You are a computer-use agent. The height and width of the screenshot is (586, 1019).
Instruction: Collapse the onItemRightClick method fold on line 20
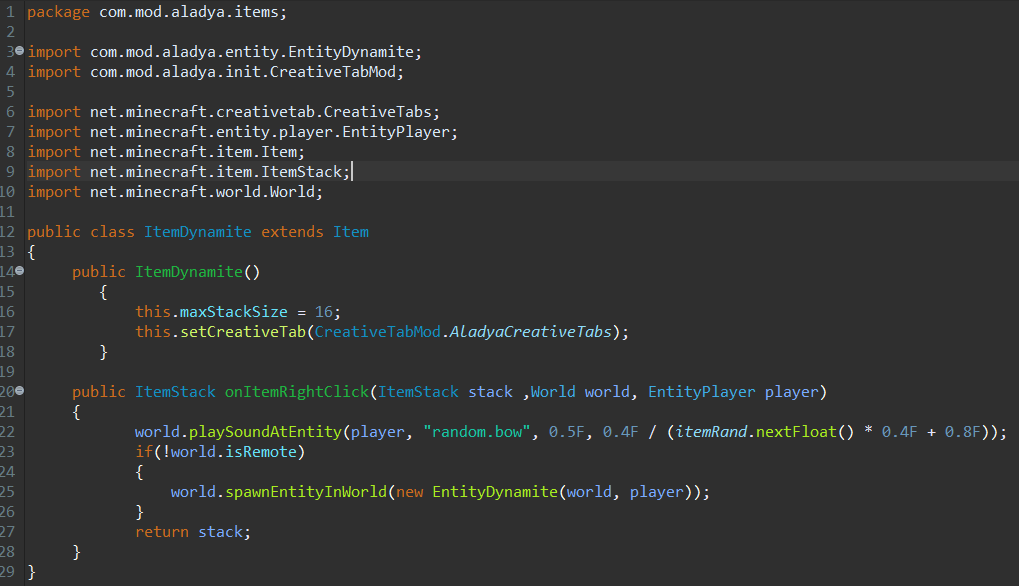click(20, 391)
